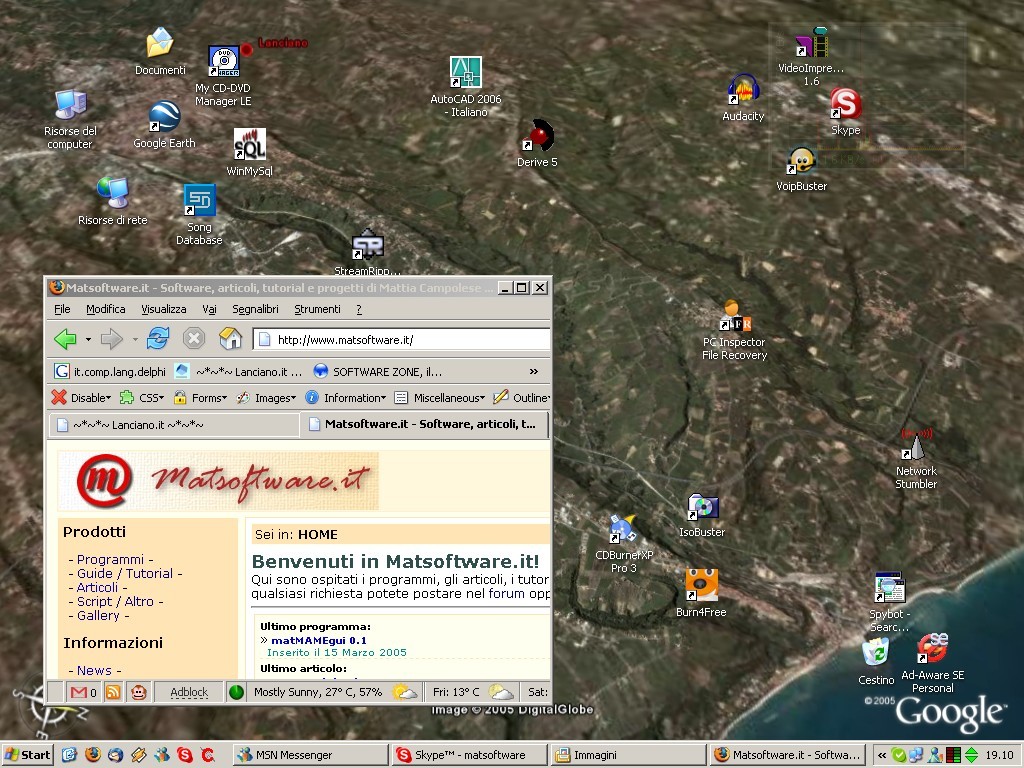Click the green circle status bar icon
Image resolution: width=1024 pixels, height=768 pixels.
pos(236,692)
